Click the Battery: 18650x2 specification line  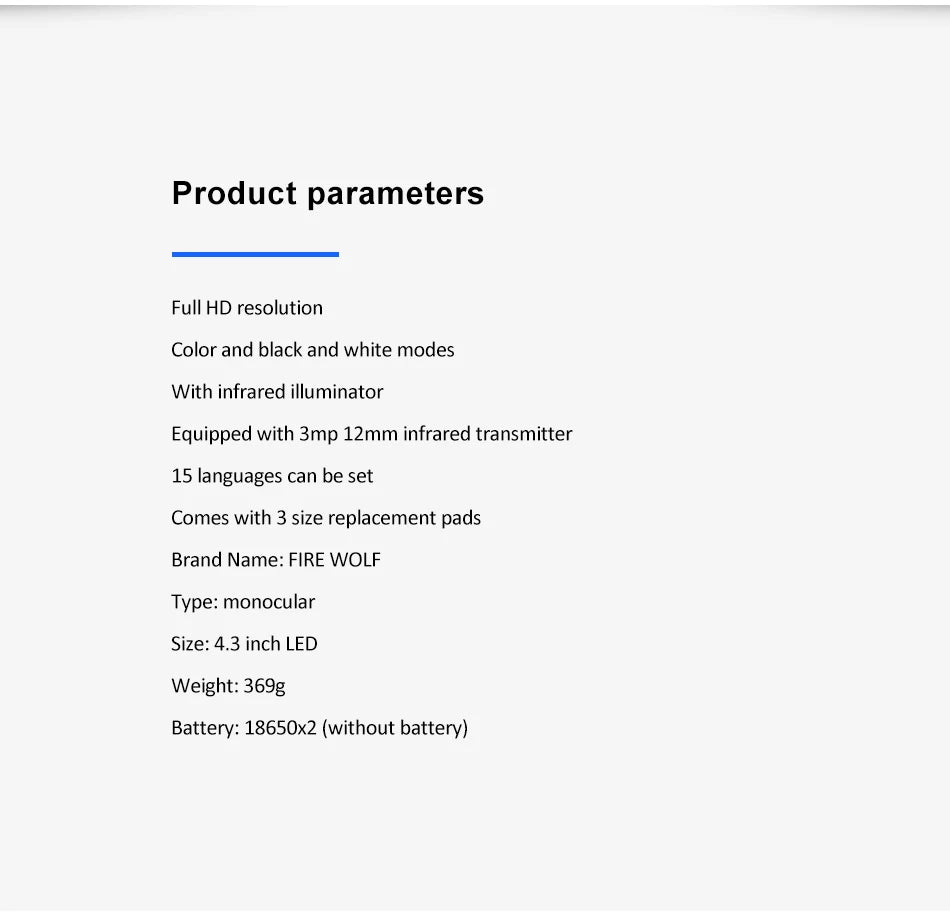tap(319, 728)
